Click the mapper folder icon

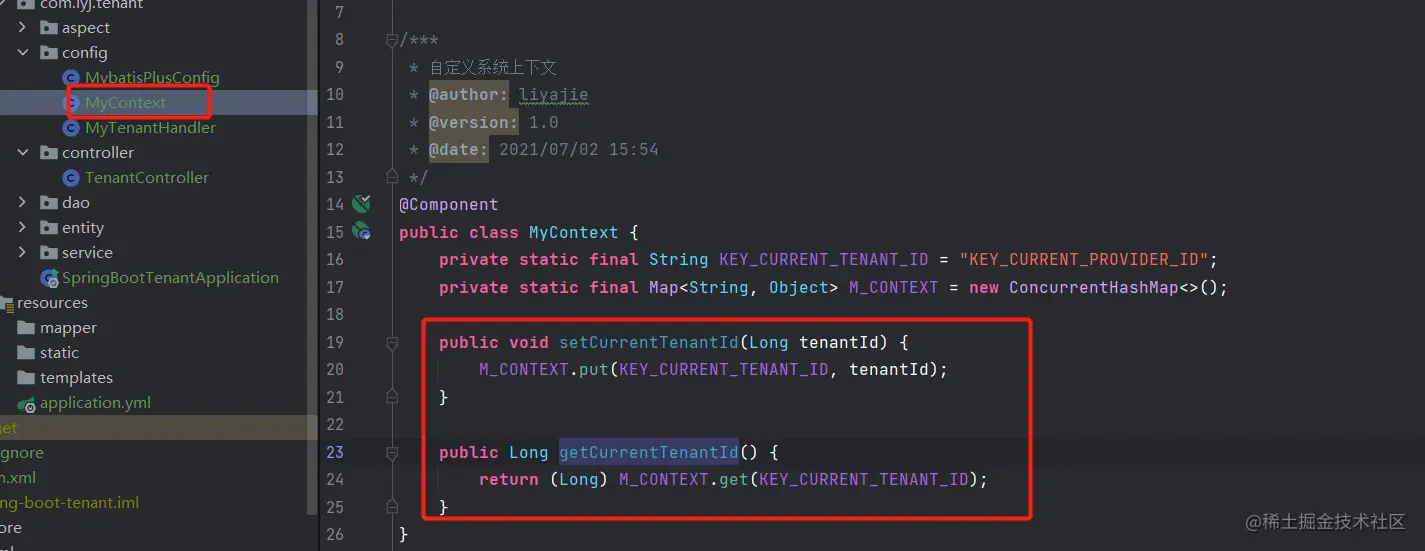click(26, 328)
